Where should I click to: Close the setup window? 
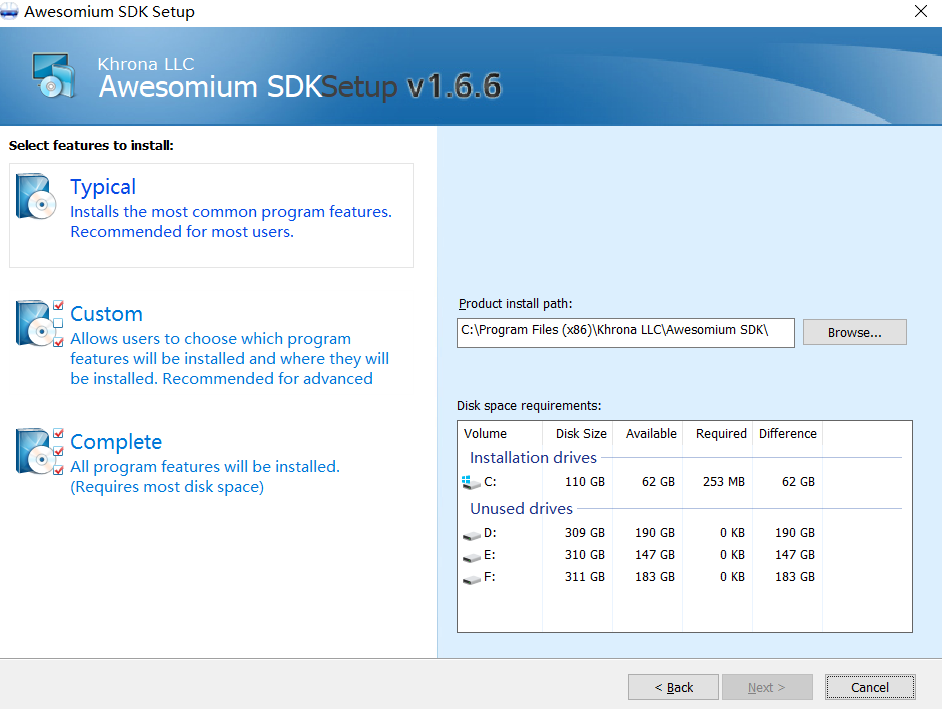pos(920,11)
